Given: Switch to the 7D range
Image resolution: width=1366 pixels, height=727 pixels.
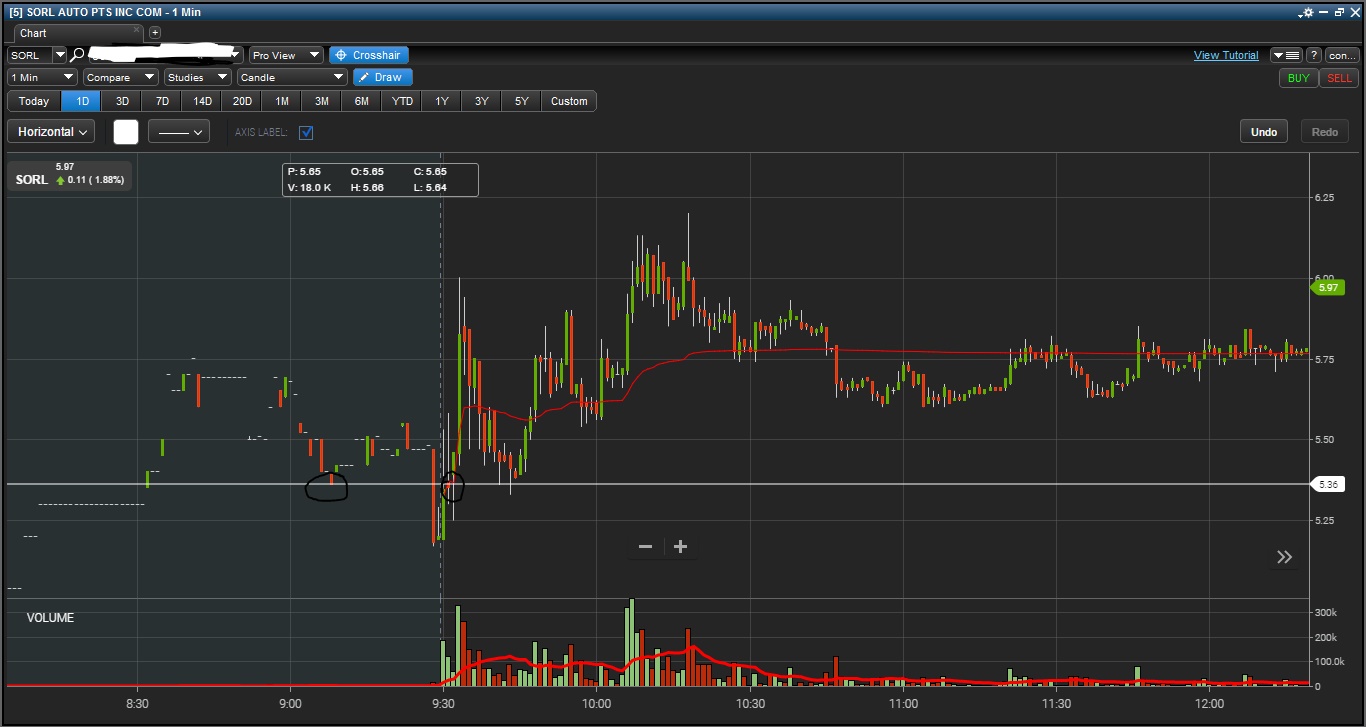Looking at the screenshot, I should click(x=162, y=101).
